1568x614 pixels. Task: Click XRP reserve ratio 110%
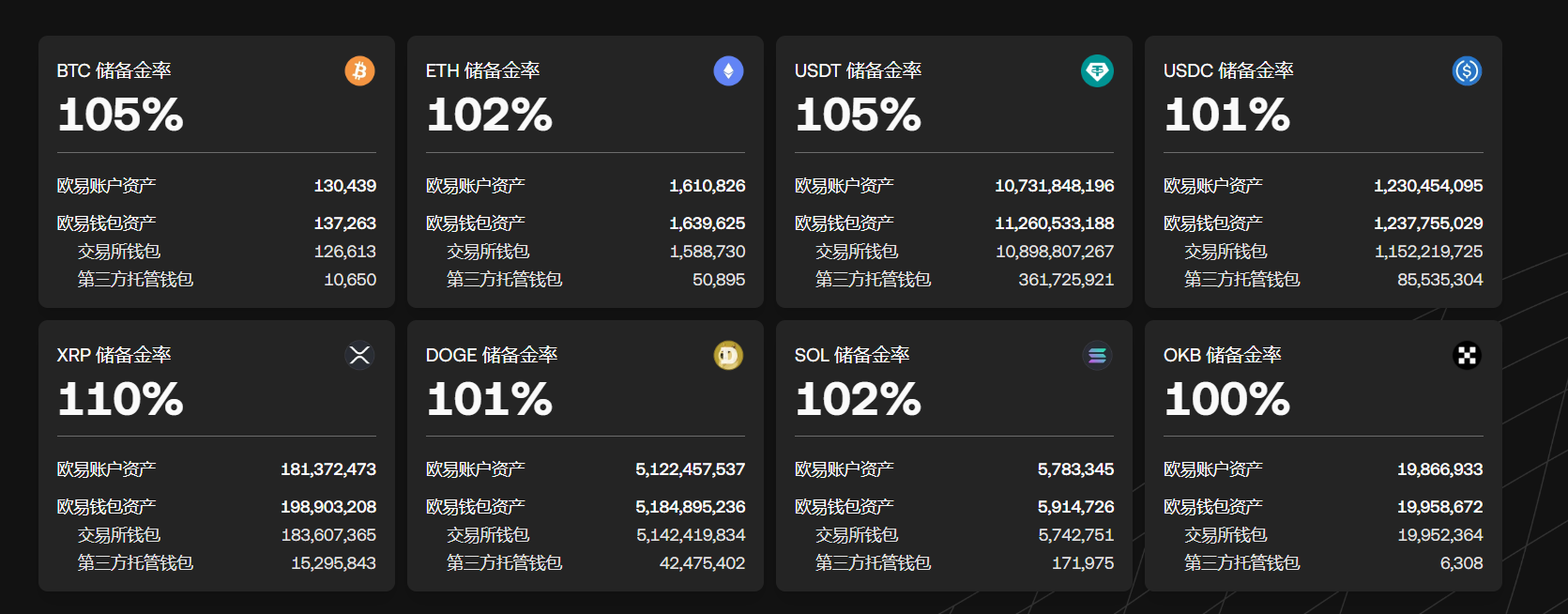[120, 399]
